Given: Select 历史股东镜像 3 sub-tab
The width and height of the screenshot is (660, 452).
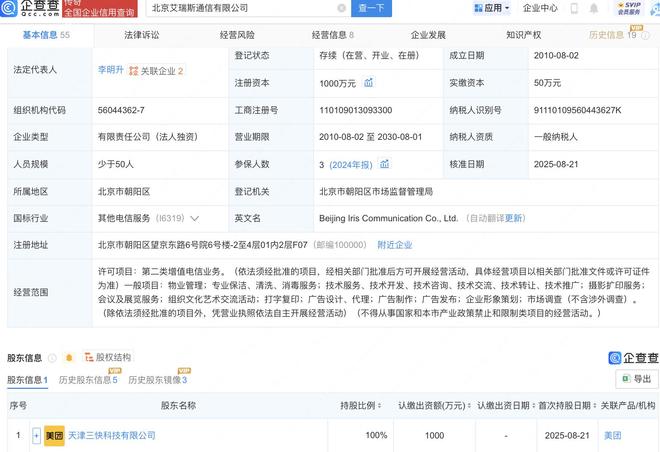Looking at the screenshot, I should coord(157,380).
